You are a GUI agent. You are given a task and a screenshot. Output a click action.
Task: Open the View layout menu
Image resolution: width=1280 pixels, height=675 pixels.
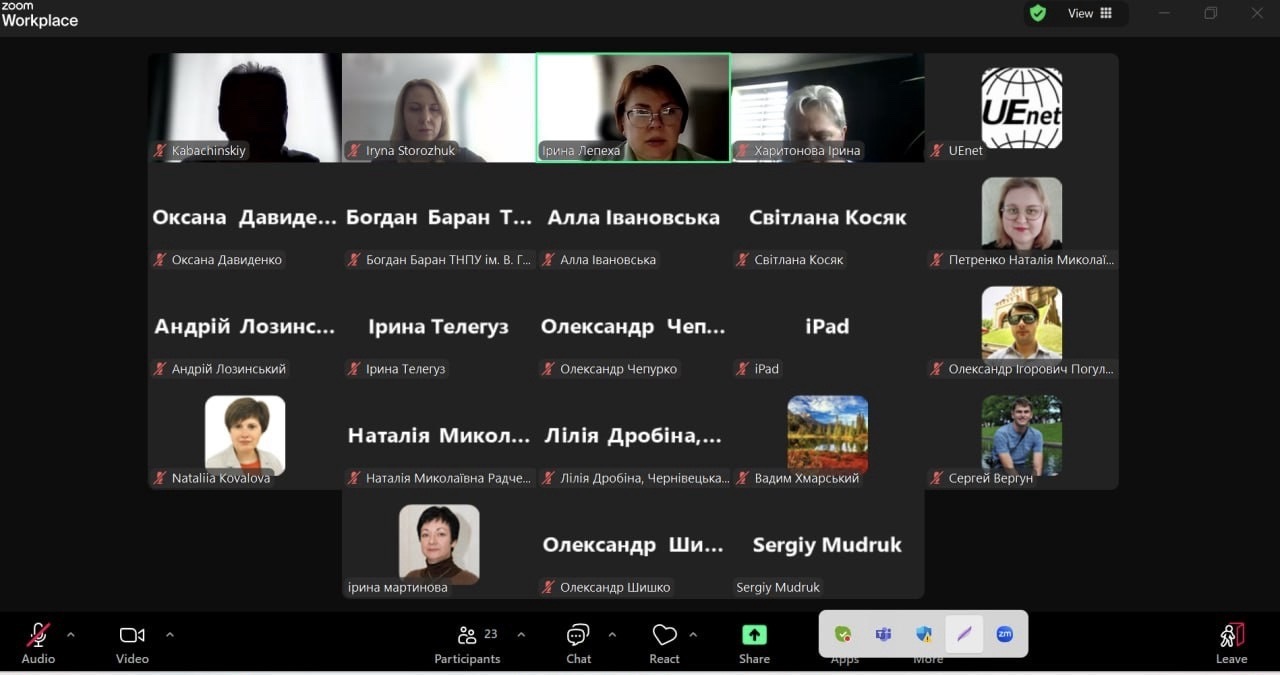pyautogui.click(x=1089, y=13)
